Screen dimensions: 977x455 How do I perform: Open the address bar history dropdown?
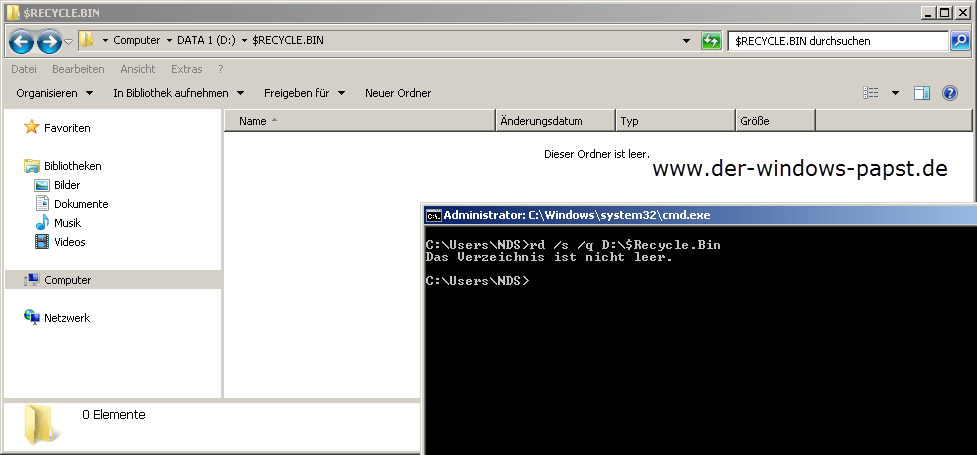(x=686, y=42)
